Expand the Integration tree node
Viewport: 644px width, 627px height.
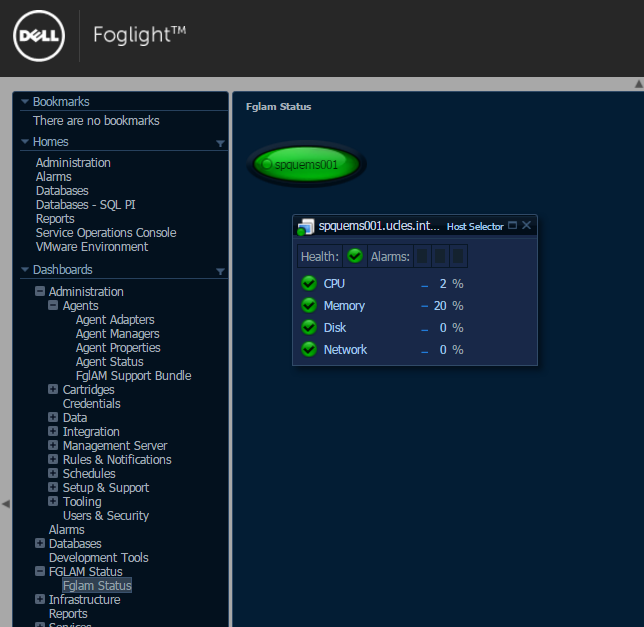(x=53, y=431)
